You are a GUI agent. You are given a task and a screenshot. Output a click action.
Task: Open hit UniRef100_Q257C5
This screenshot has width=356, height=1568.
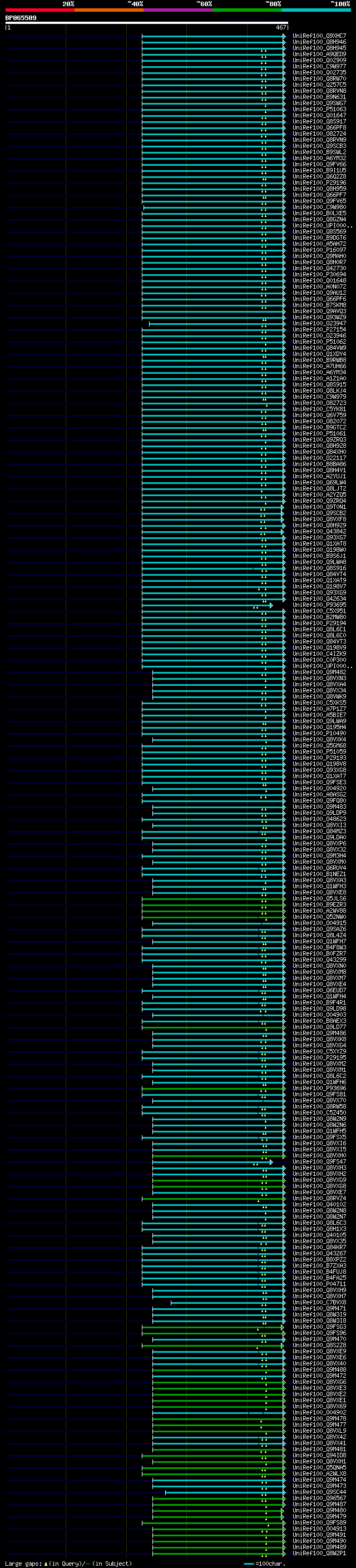[319, 85]
